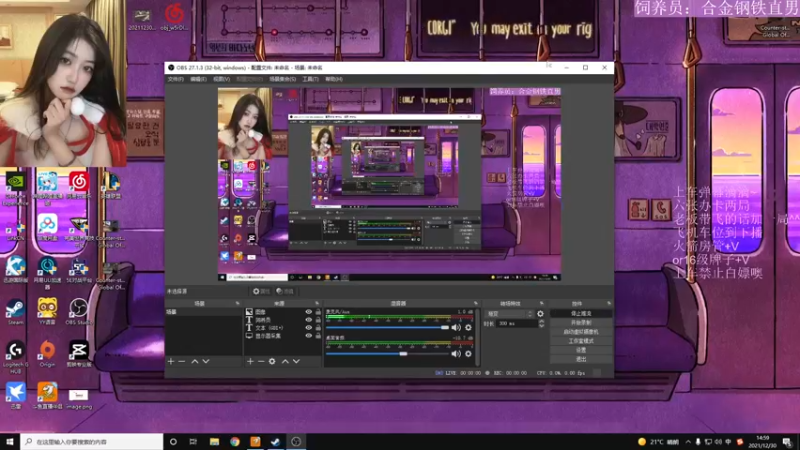Adjust the desktop audio volume slider
This screenshot has height=450, width=800.
pos(387,354)
